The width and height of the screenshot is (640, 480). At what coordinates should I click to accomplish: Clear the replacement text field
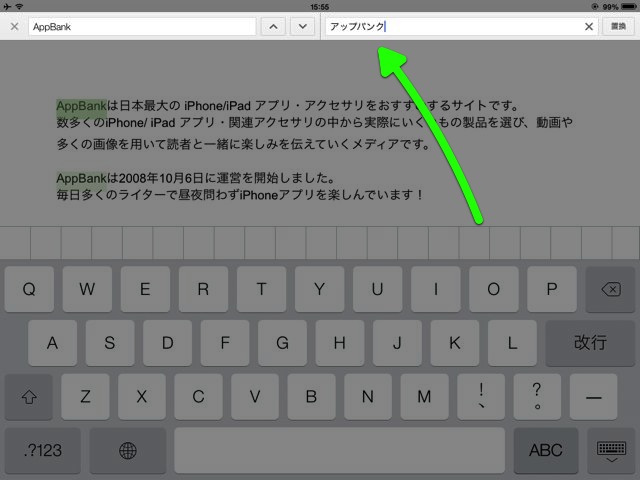[589, 27]
